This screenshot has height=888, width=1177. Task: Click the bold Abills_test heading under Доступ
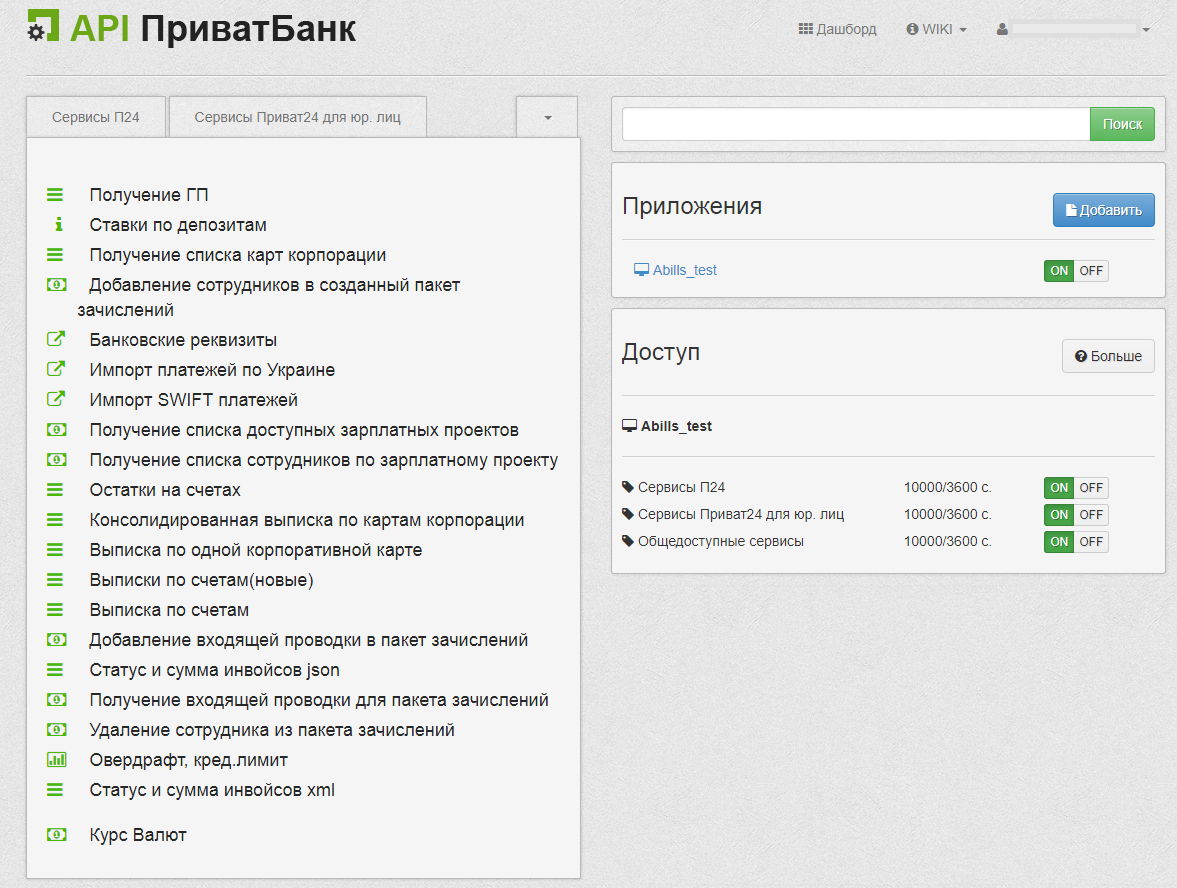(676, 426)
